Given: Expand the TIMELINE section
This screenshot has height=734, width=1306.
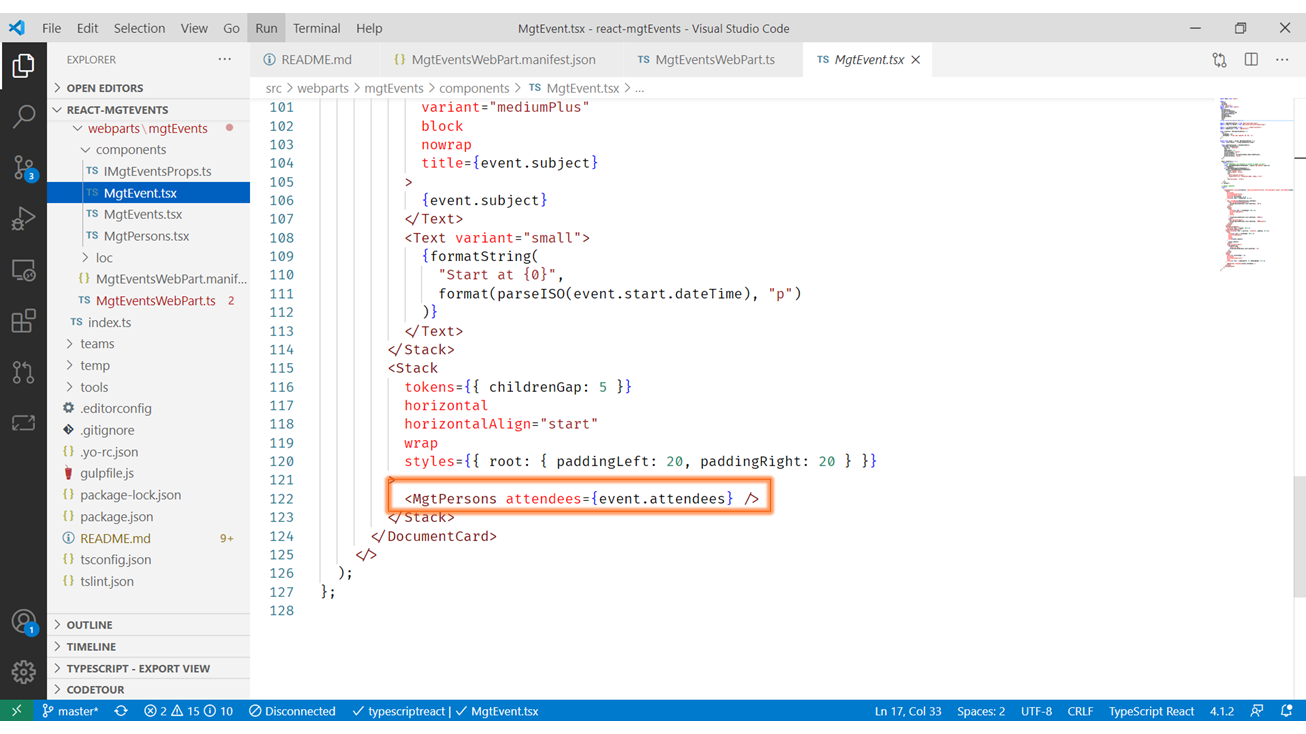Looking at the screenshot, I should point(91,647).
